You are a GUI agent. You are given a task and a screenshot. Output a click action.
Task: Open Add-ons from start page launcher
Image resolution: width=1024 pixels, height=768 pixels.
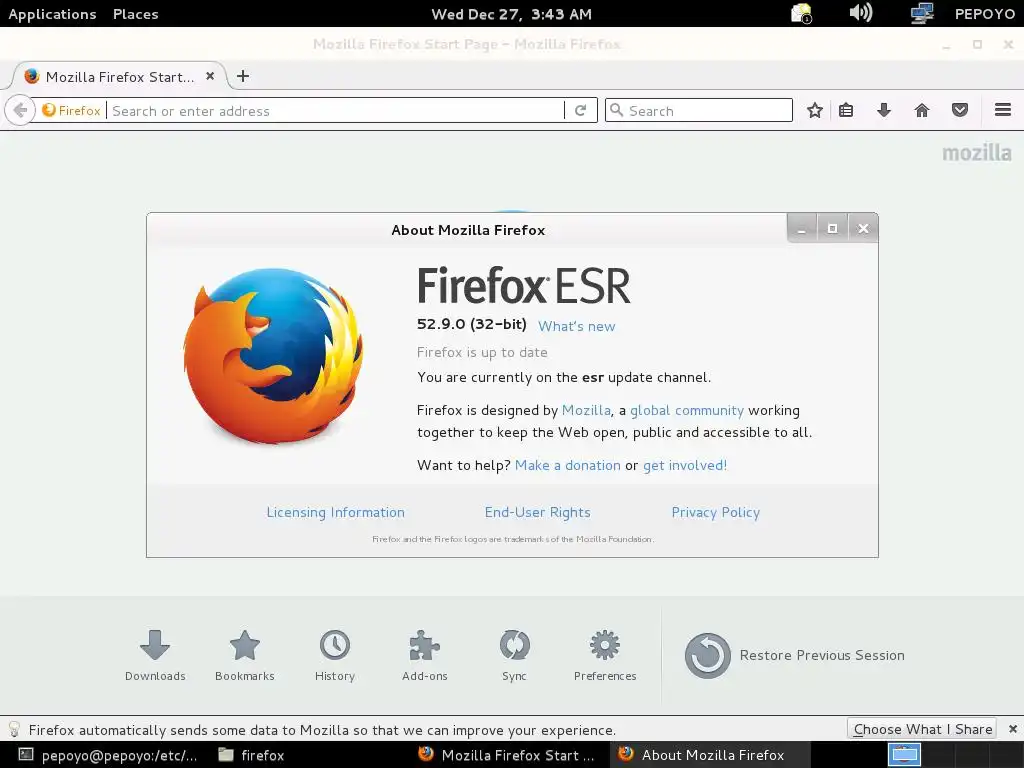(424, 656)
